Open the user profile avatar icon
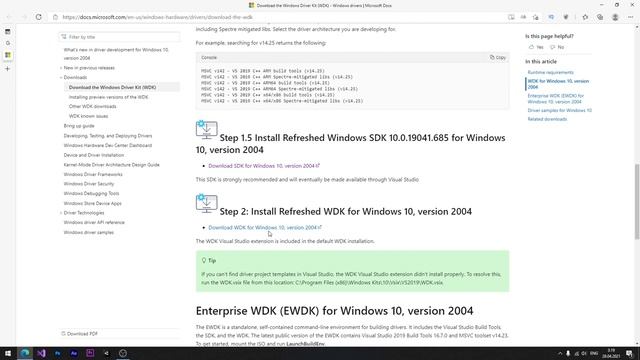The image size is (640, 360). [x=615, y=17]
